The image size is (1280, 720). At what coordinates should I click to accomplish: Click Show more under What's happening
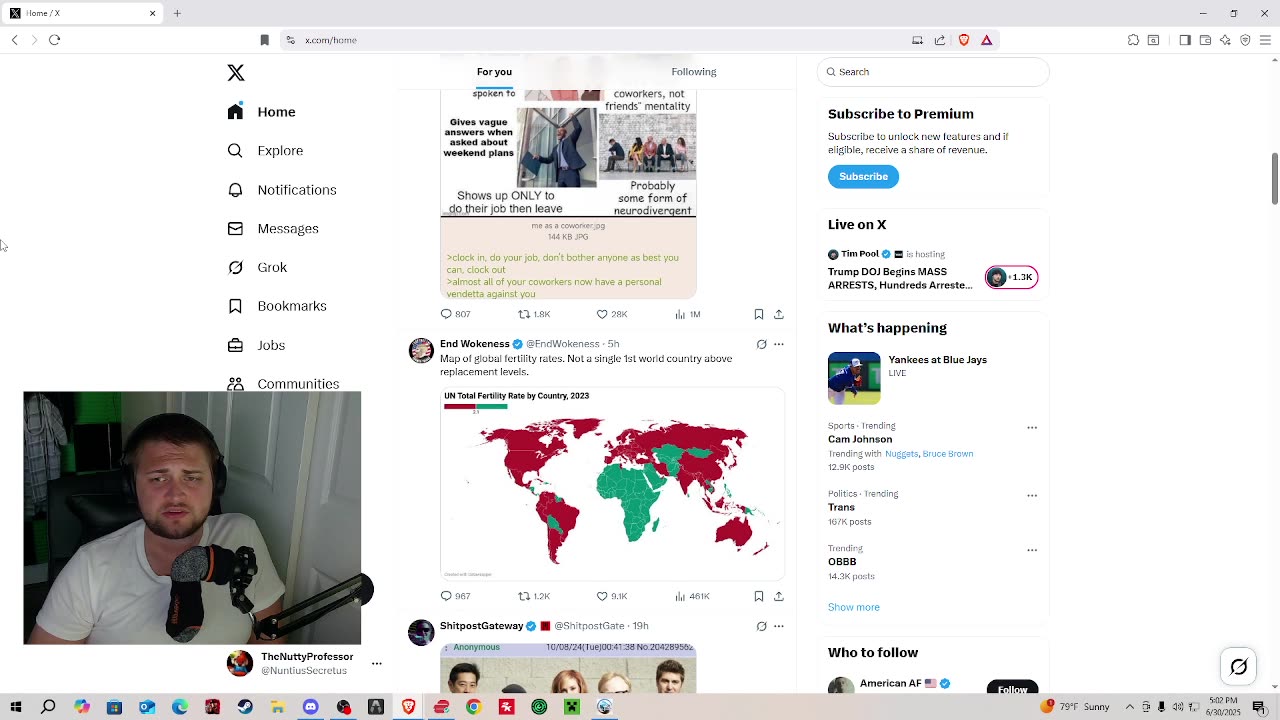pos(854,607)
